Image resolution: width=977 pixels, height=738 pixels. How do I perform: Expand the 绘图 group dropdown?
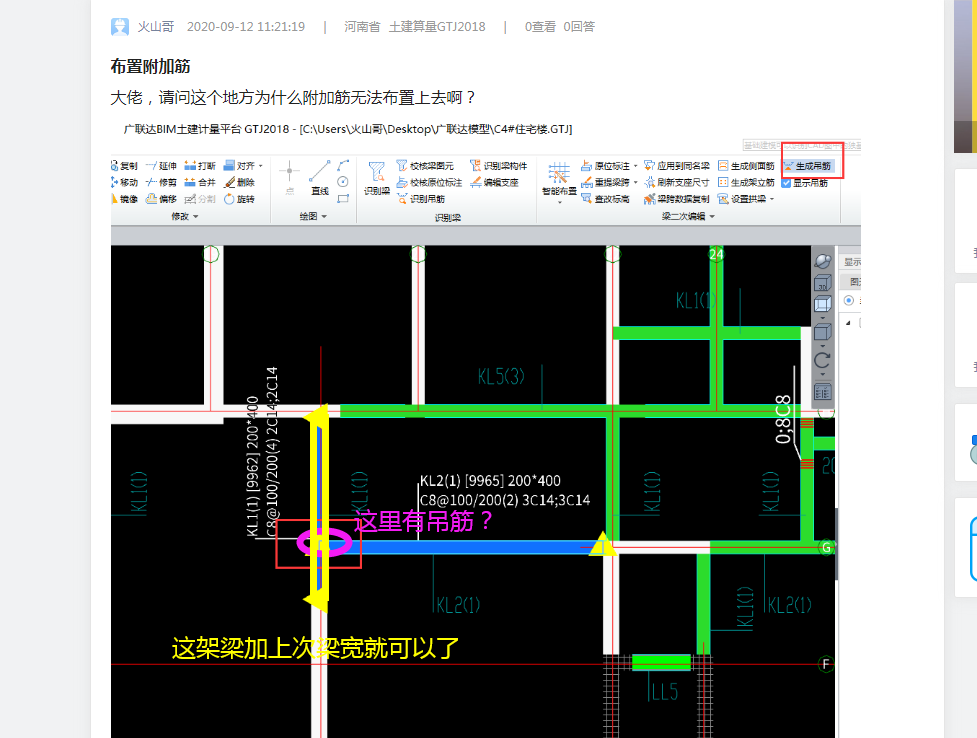[x=324, y=216]
